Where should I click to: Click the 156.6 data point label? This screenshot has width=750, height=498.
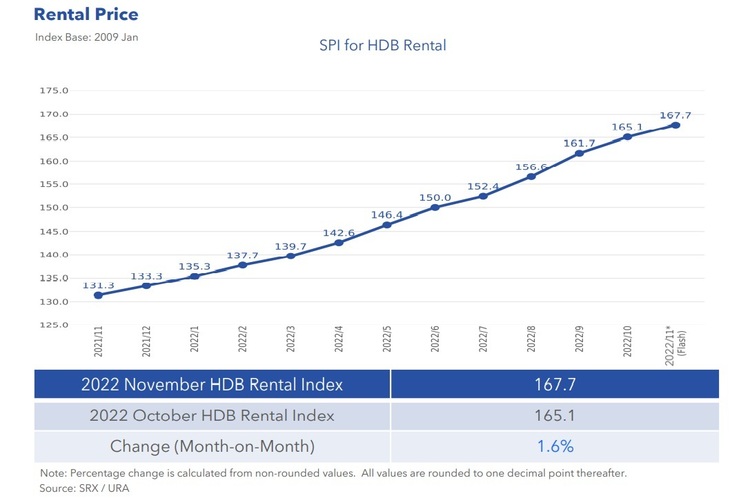pos(531,167)
